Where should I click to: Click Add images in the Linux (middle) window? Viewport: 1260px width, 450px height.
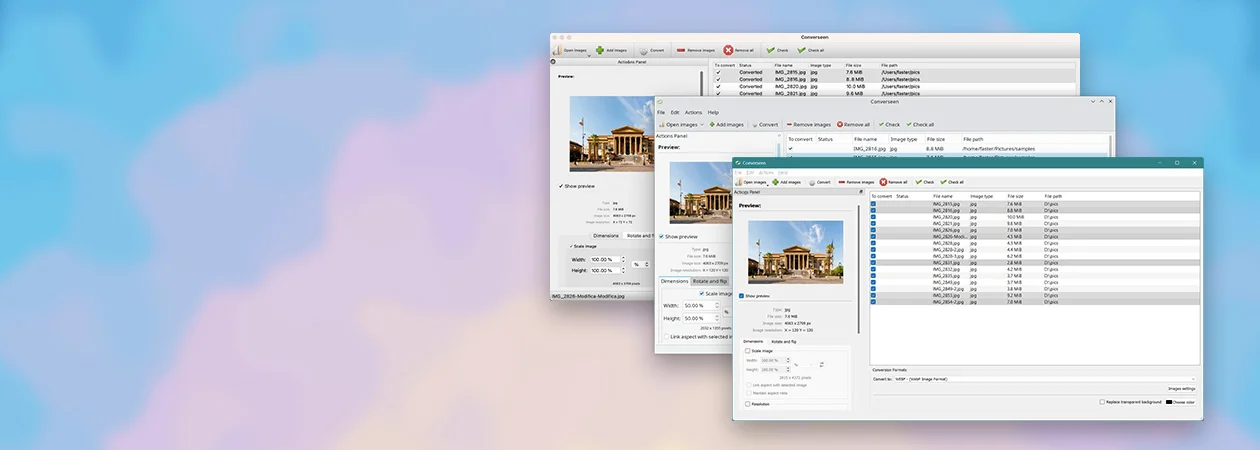pos(727,124)
